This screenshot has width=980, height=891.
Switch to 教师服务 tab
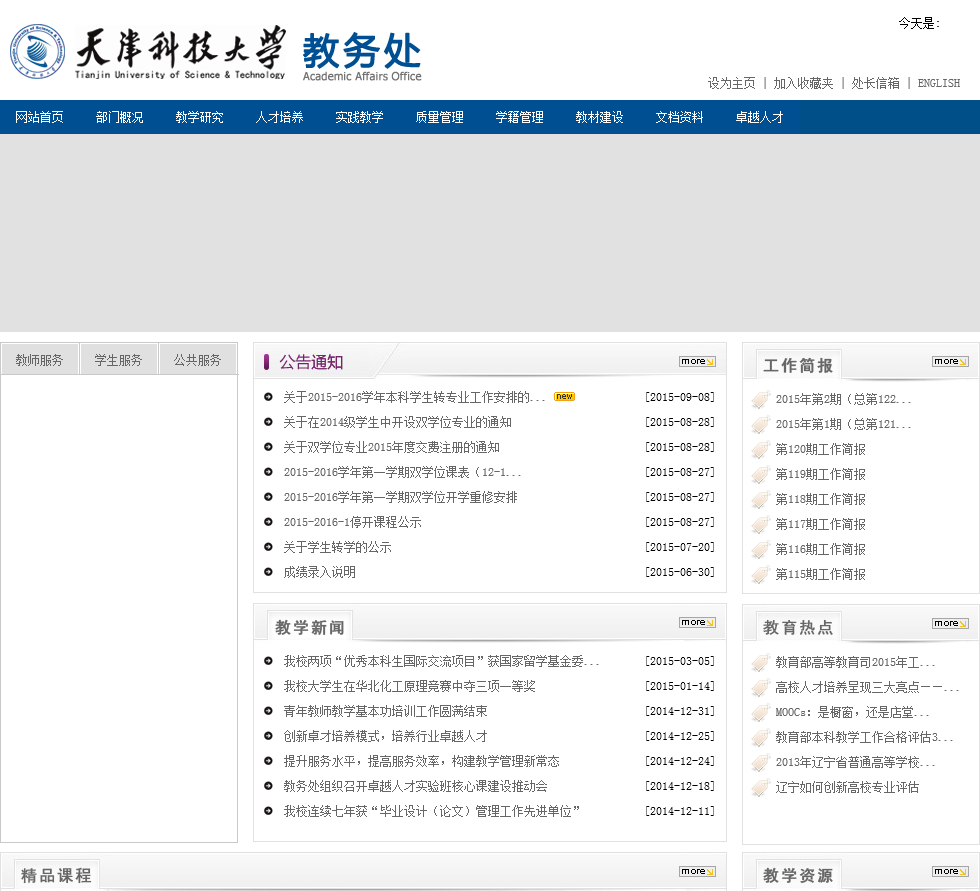click(39, 359)
